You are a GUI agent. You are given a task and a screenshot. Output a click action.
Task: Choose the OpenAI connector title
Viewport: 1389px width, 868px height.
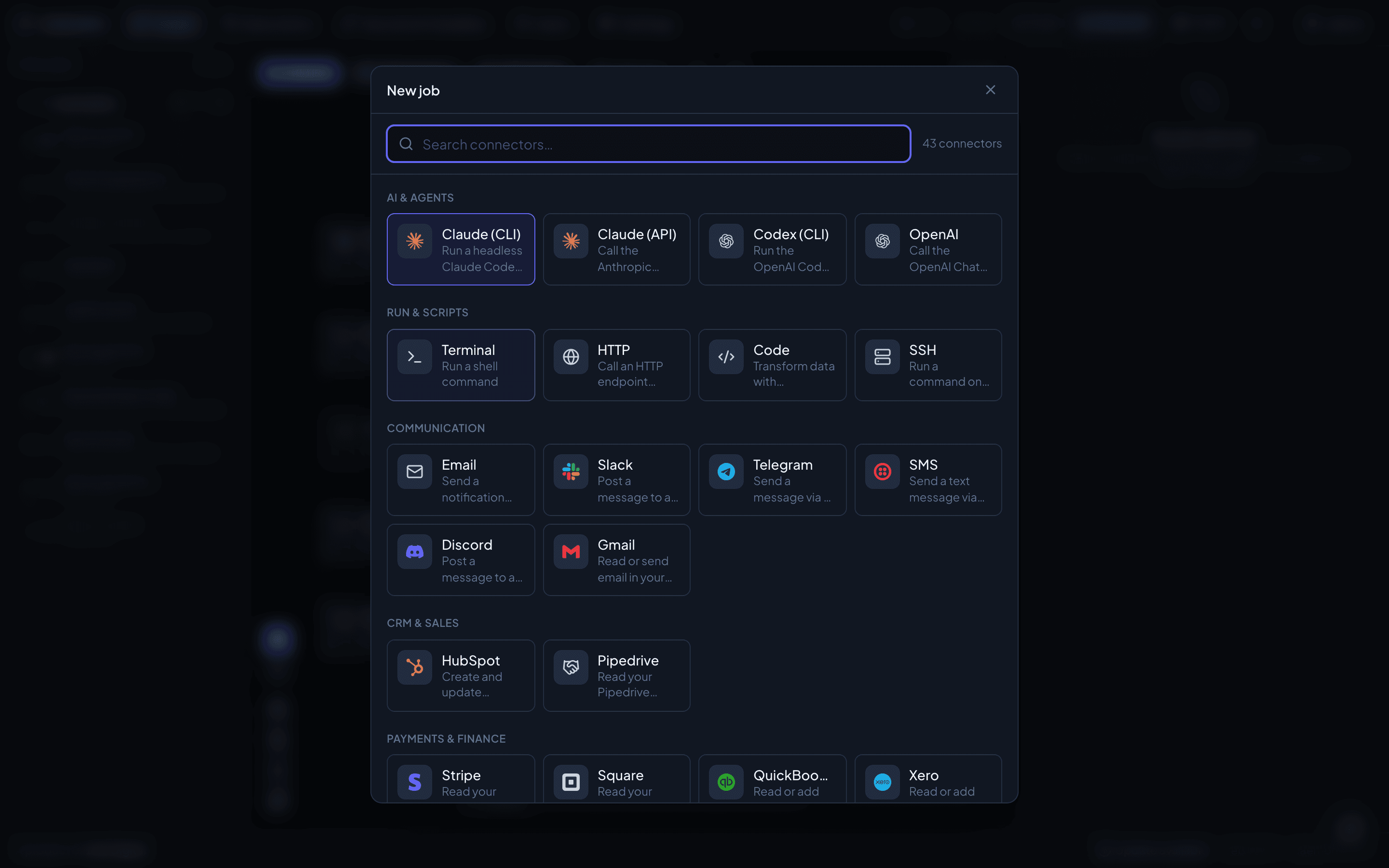tap(933, 234)
